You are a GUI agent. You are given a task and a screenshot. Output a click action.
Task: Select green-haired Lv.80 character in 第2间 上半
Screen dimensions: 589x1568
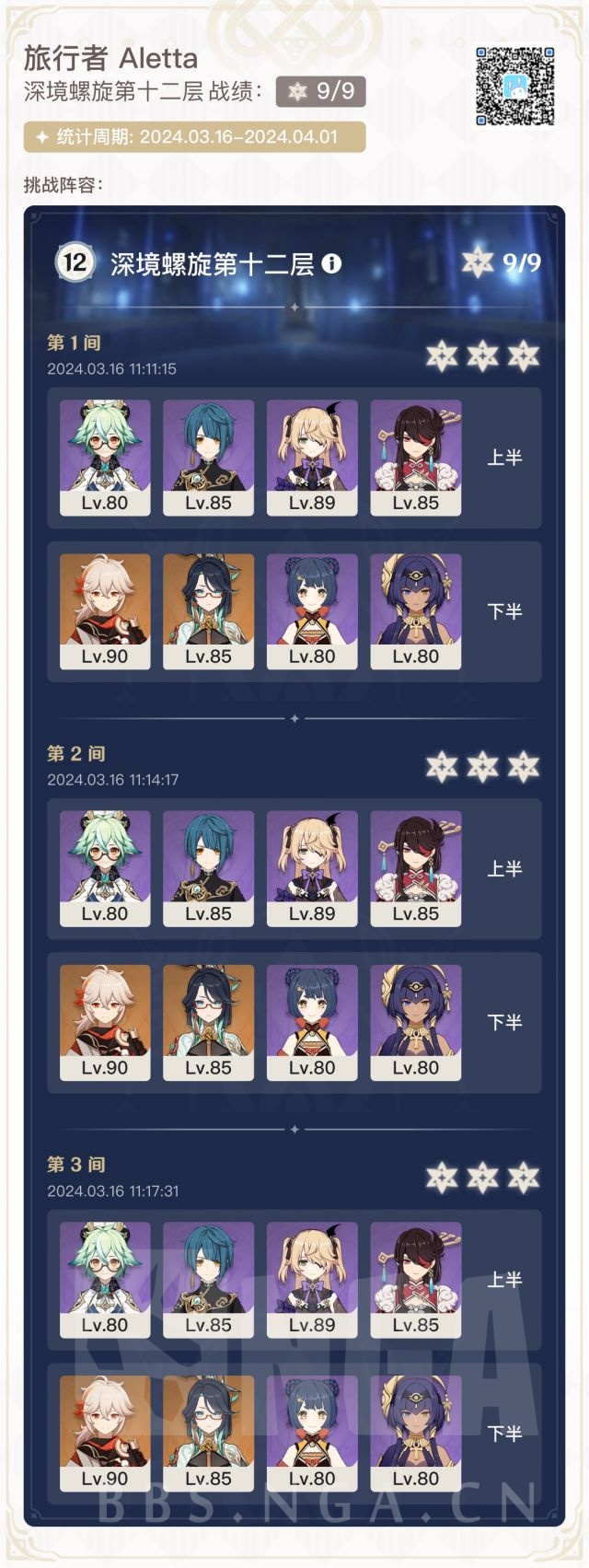click(105, 868)
